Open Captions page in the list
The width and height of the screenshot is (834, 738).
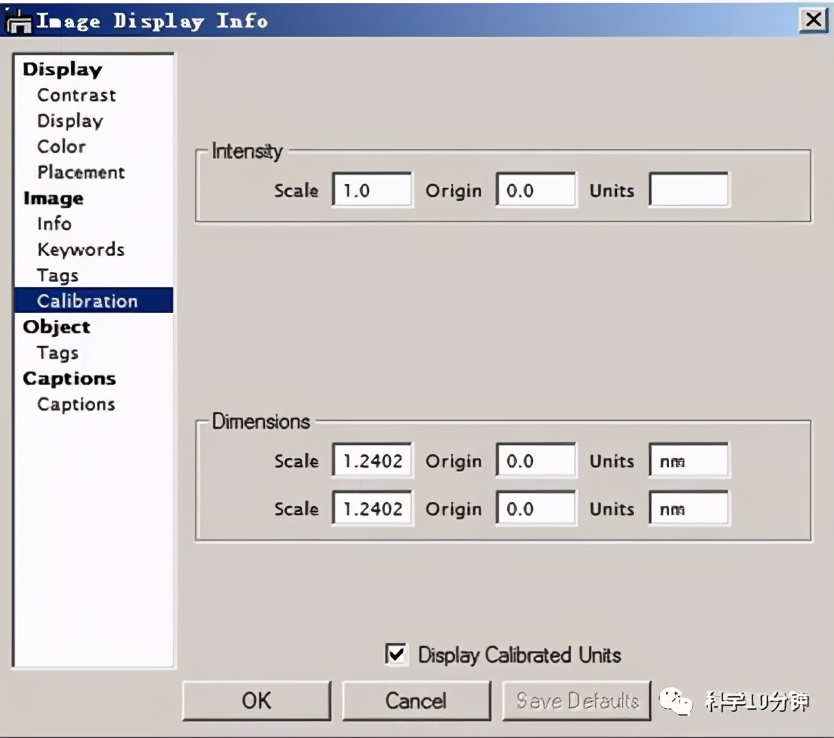click(76, 405)
